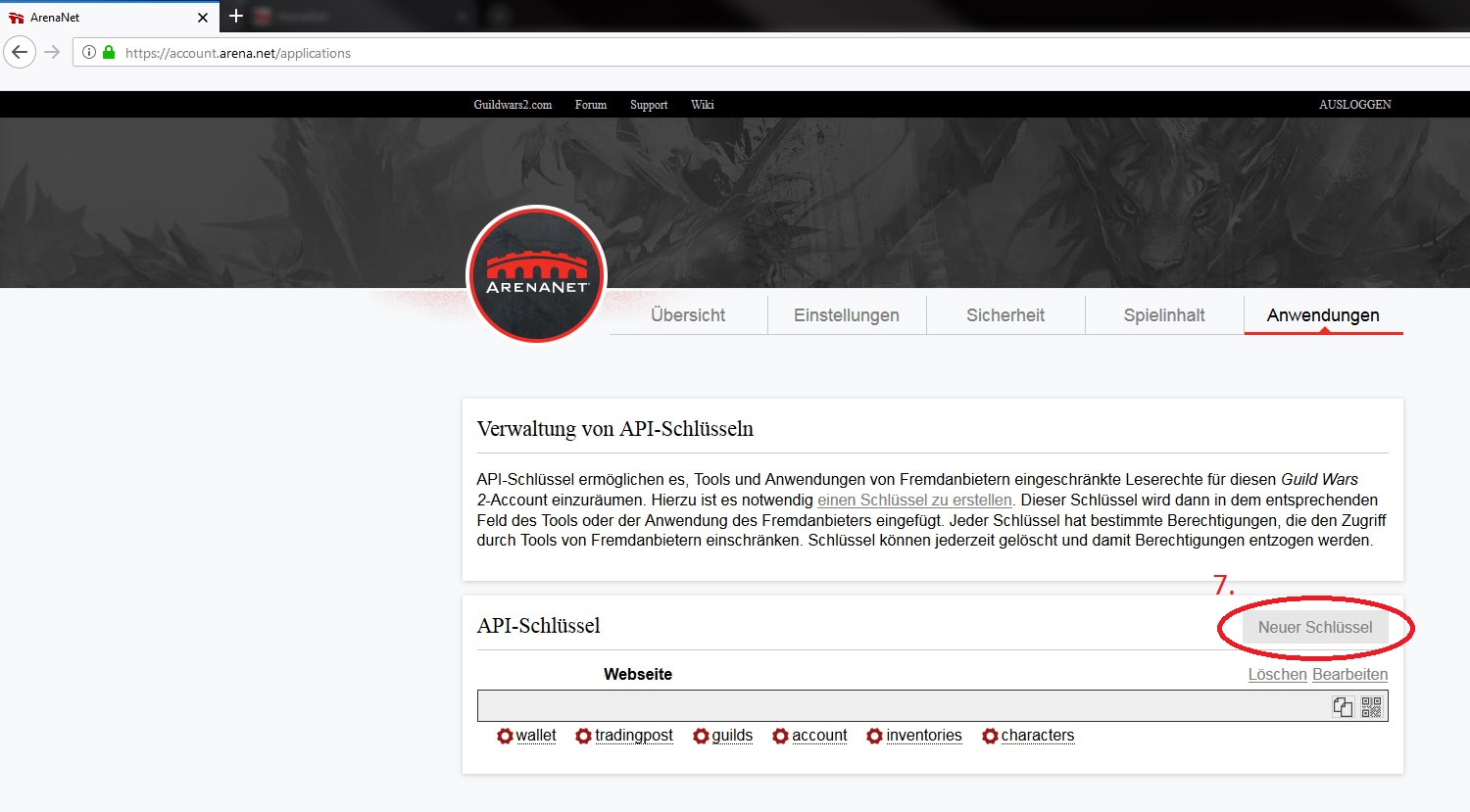
Task: Follow 'einen Schlüssel zu erstellen' link
Action: pyautogui.click(x=914, y=500)
